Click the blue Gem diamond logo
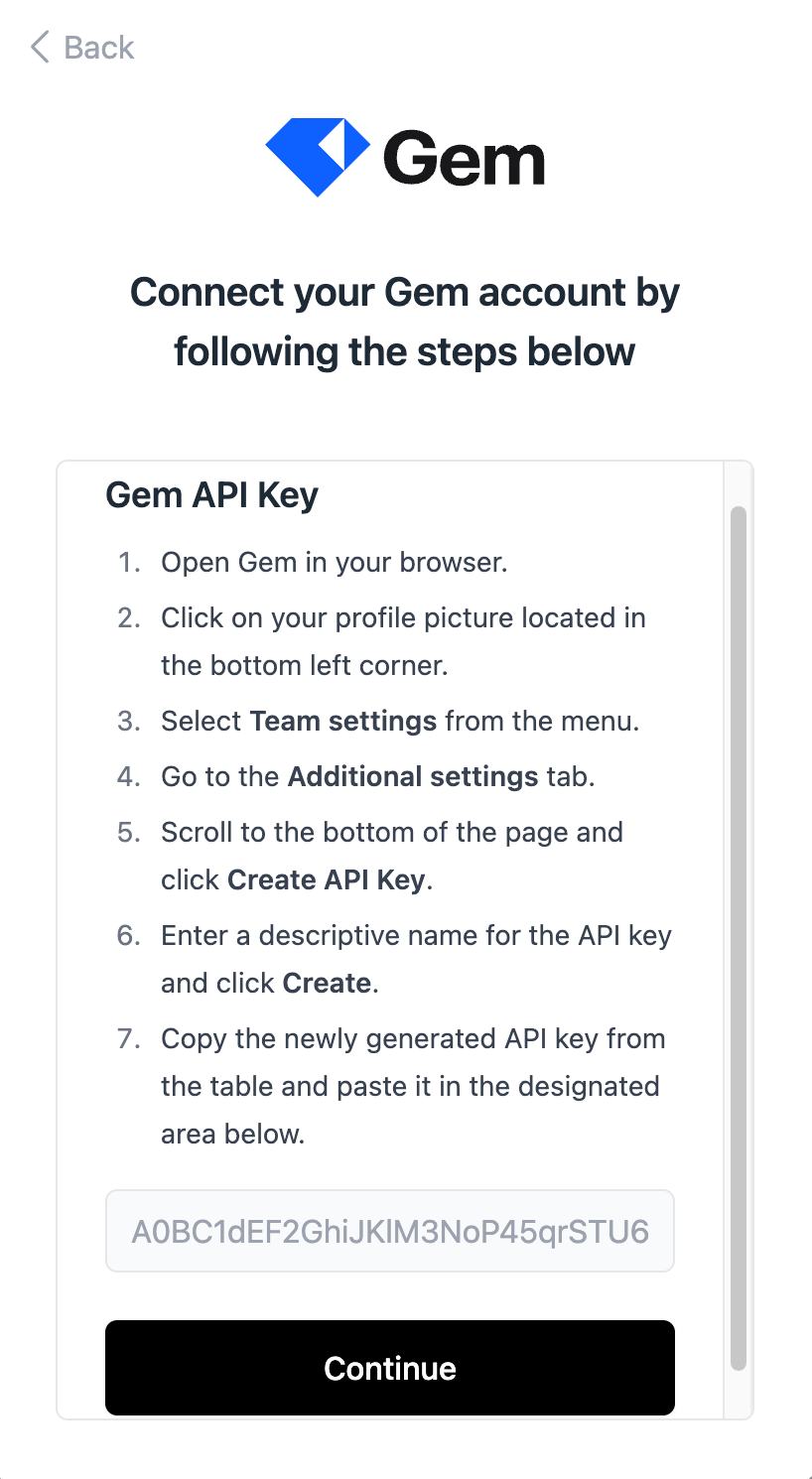 [x=318, y=157]
